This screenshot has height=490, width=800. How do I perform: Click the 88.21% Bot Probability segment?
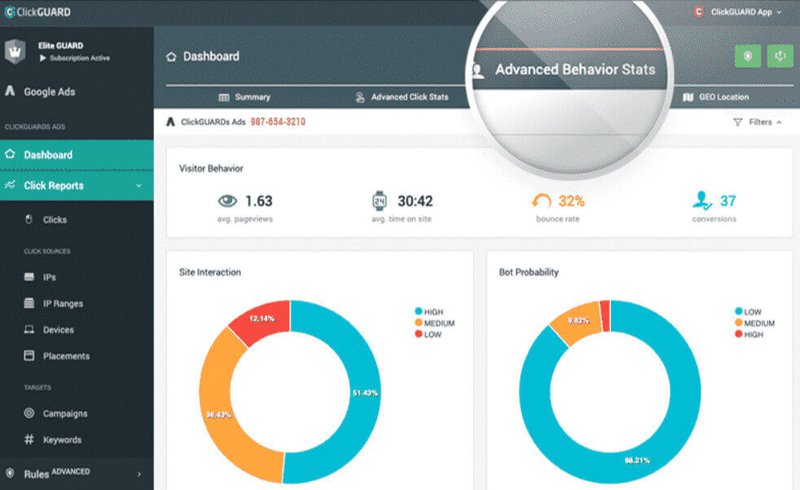pyautogui.click(x=637, y=460)
